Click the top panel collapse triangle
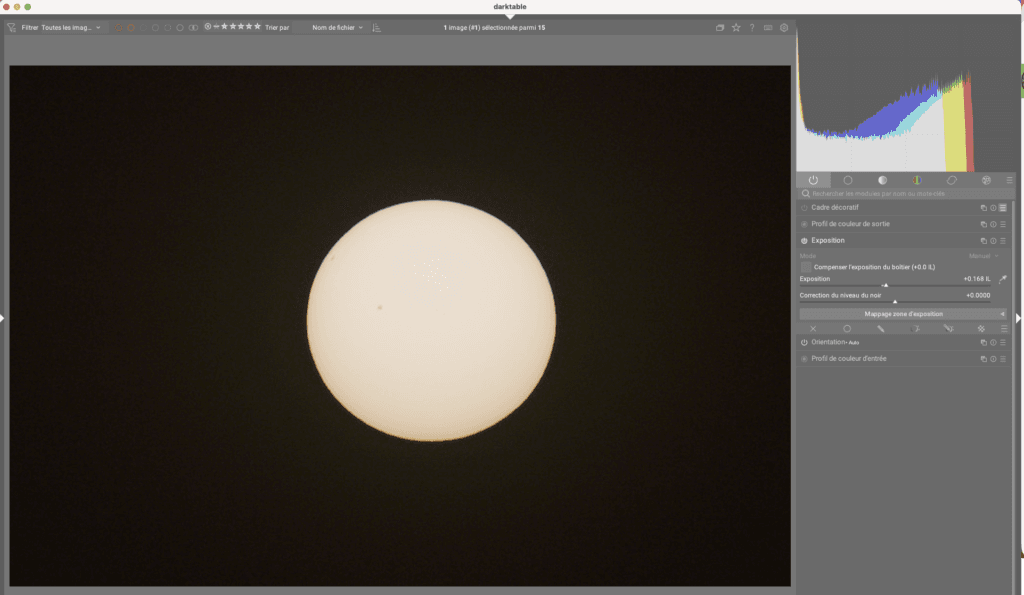 pos(510,16)
